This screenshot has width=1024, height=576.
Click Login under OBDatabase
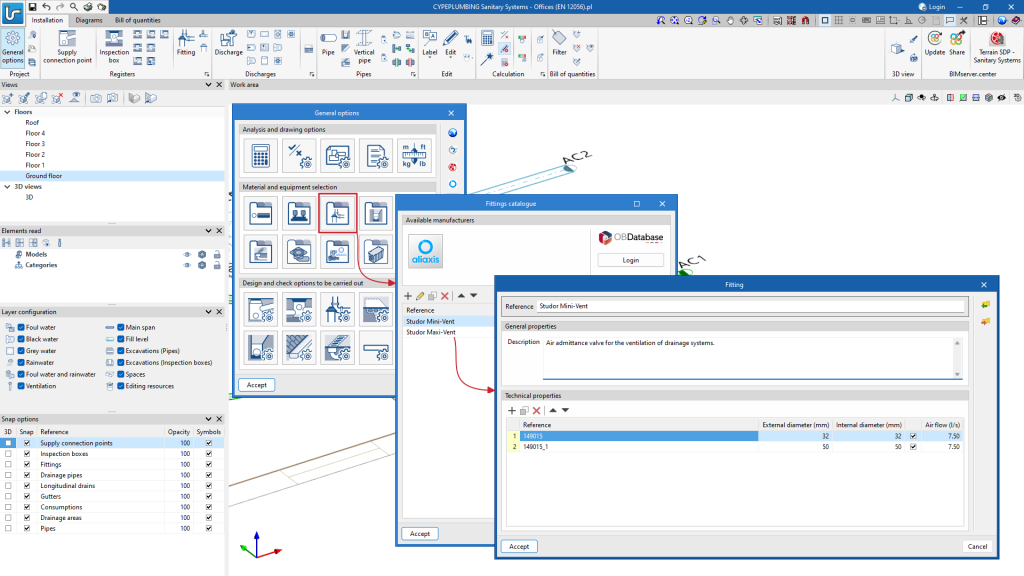click(x=631, y=260)
